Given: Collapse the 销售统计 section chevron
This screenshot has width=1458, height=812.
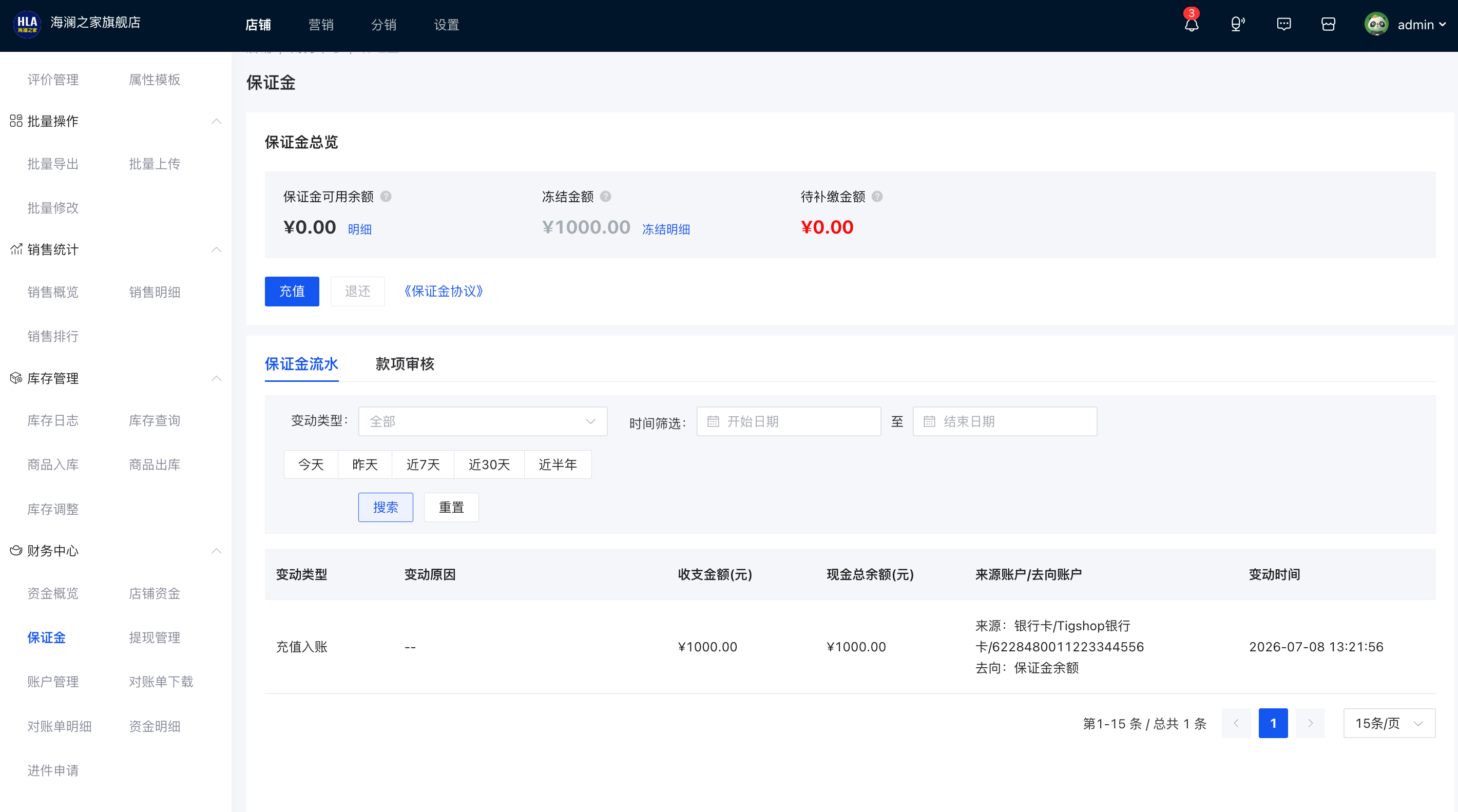Looking at the screenshot, I should [216, 249].
